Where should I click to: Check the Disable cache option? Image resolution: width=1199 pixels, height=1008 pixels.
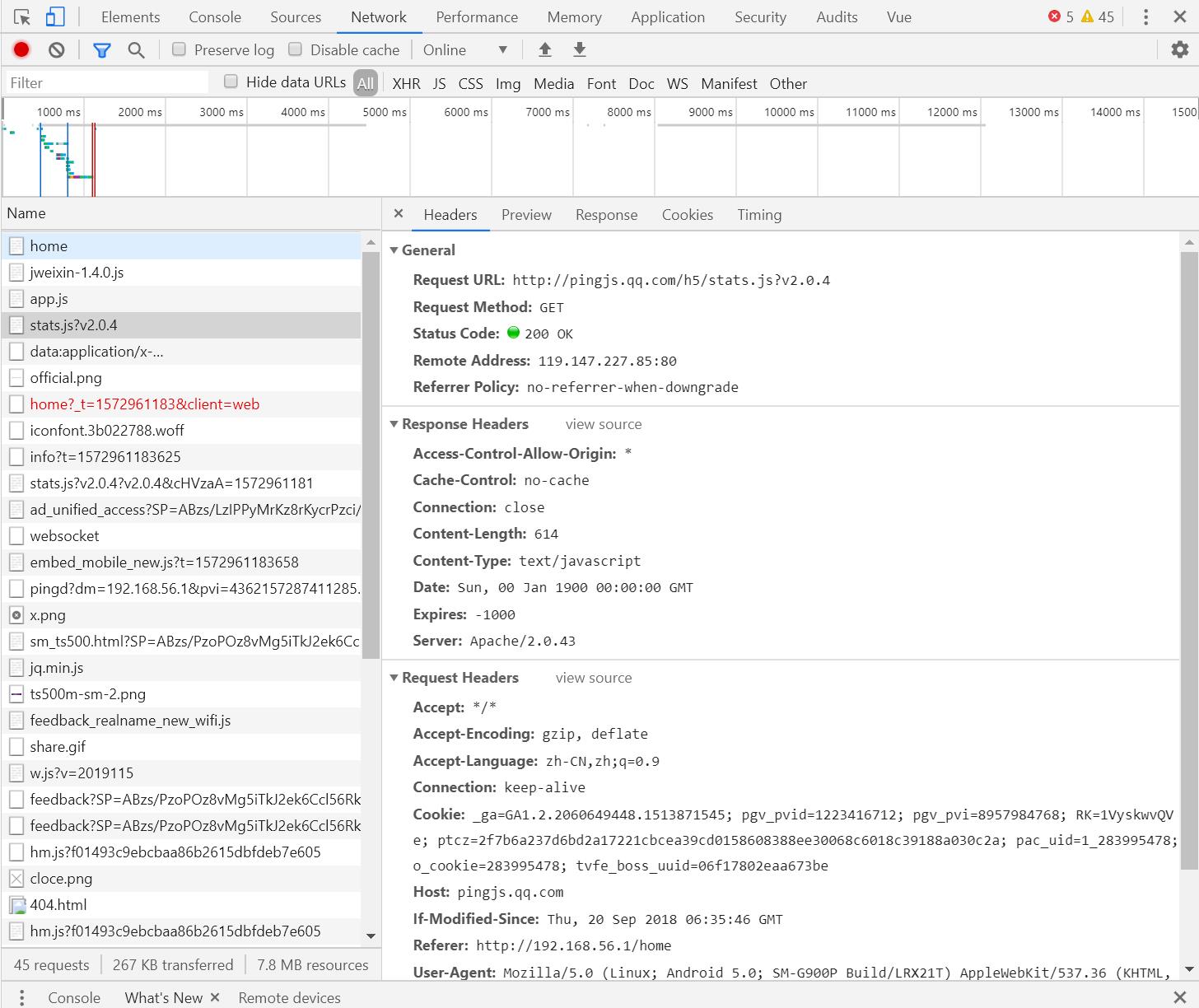pos(295,49)
